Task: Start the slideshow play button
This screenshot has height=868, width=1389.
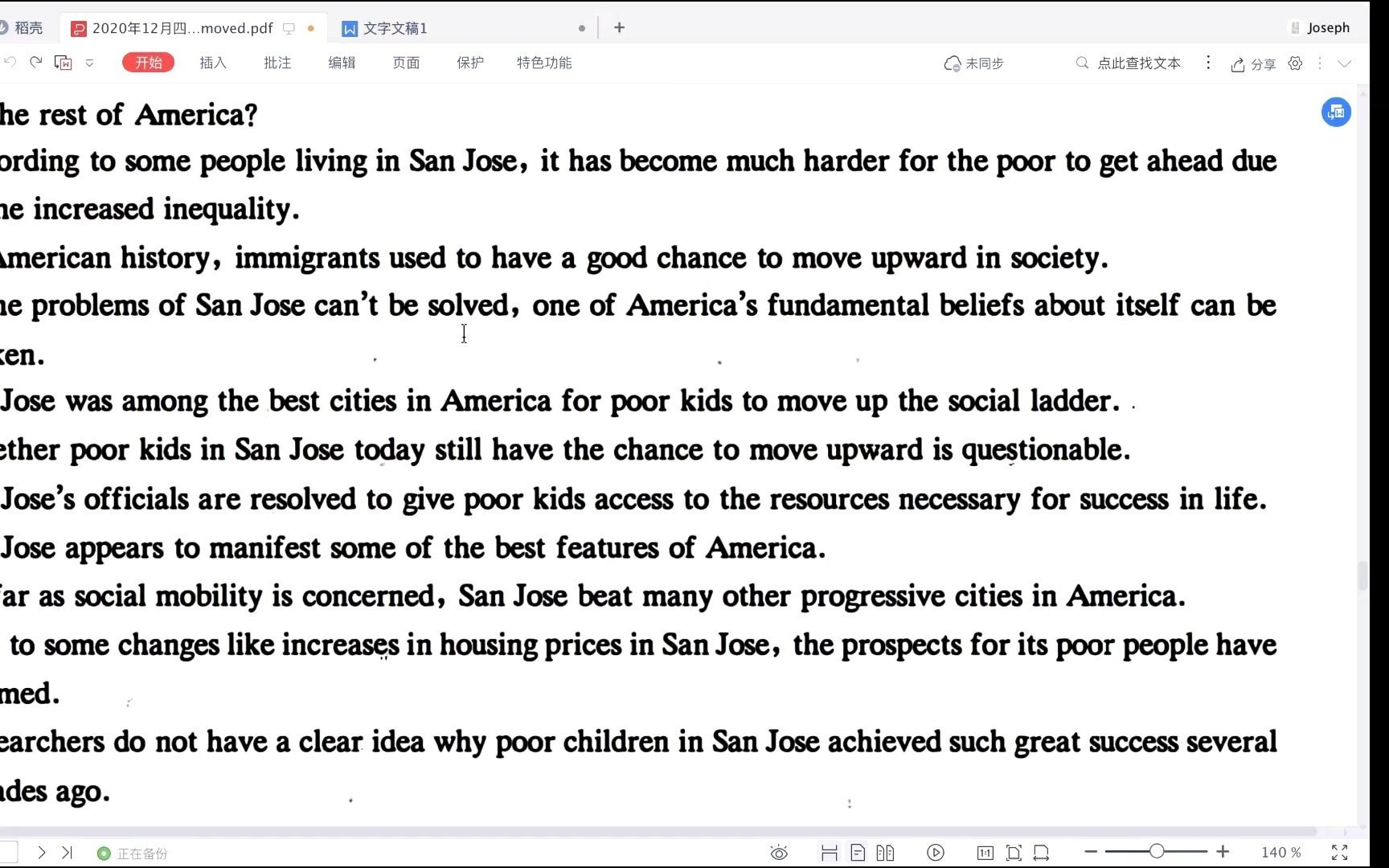Action: tap(936, 853)
